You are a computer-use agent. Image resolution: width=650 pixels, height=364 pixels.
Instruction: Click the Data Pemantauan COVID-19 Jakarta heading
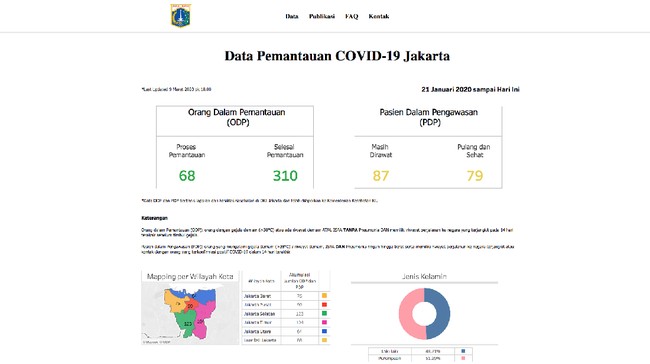(x=337, y=56)
